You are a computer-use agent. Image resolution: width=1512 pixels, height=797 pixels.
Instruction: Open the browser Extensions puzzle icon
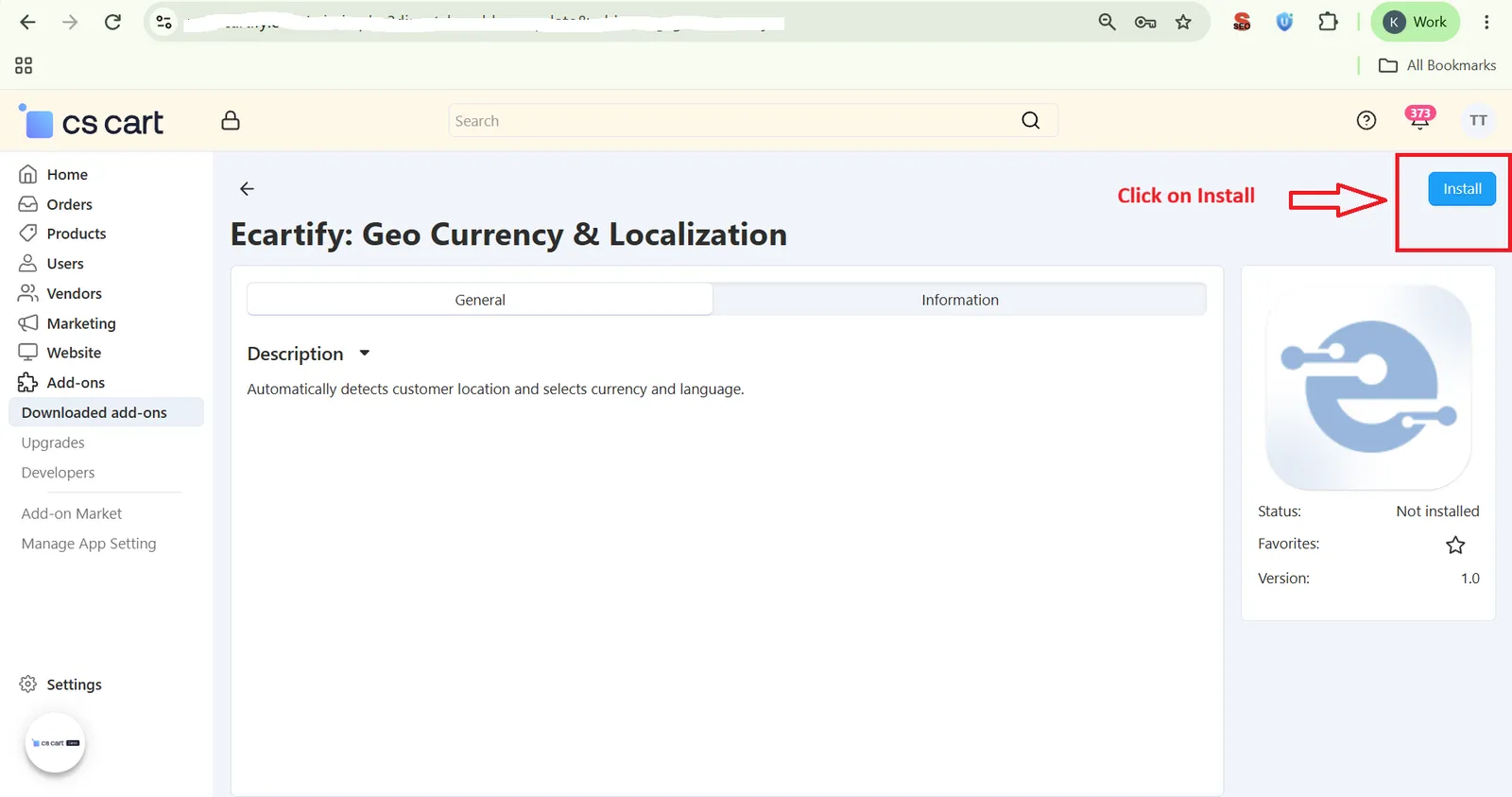click(1328, 22)
